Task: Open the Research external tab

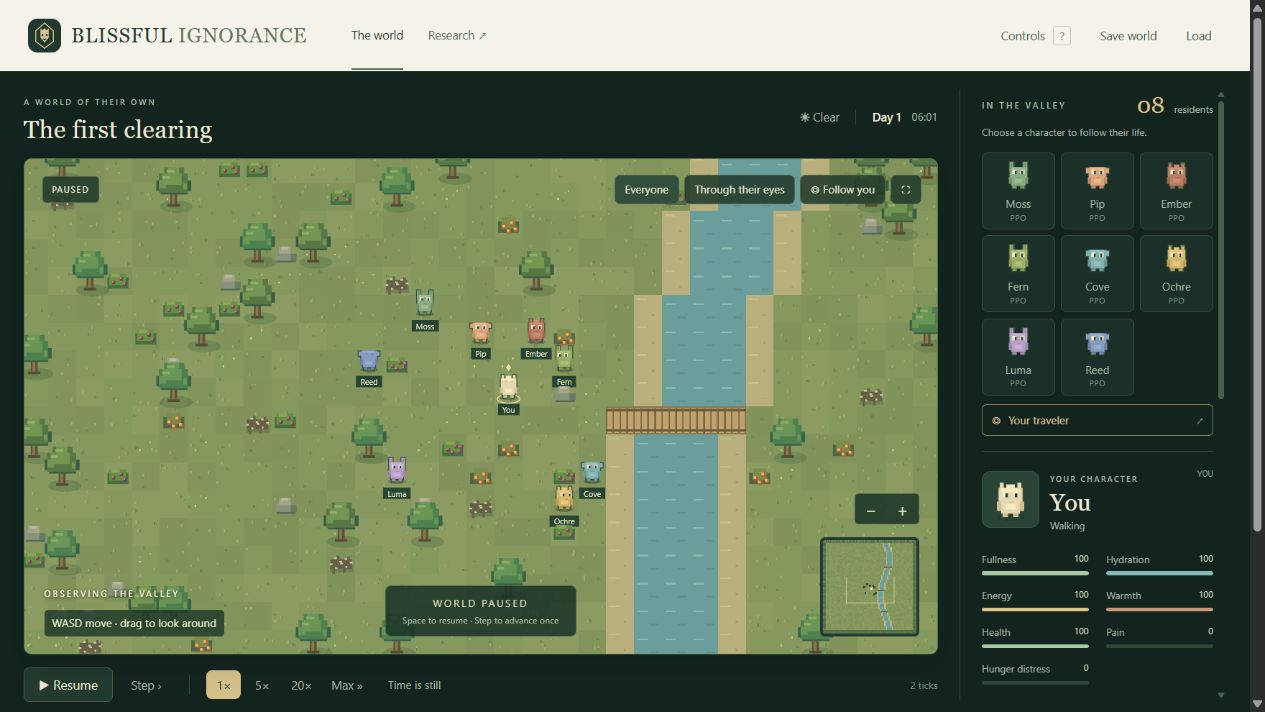Action: click(457, 35)
